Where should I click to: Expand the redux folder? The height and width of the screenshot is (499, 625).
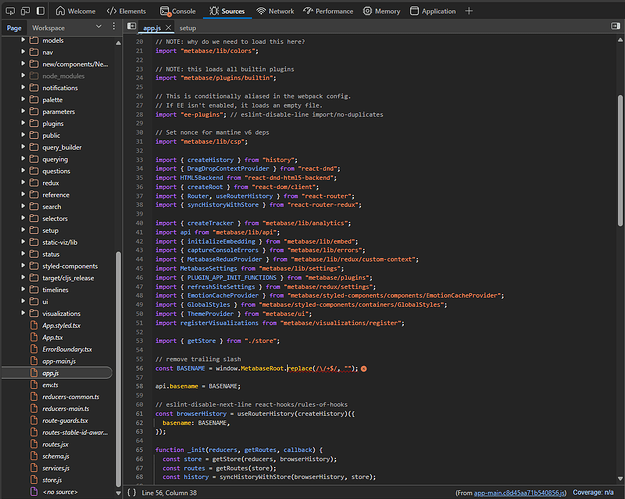click(x=23, y=183)
